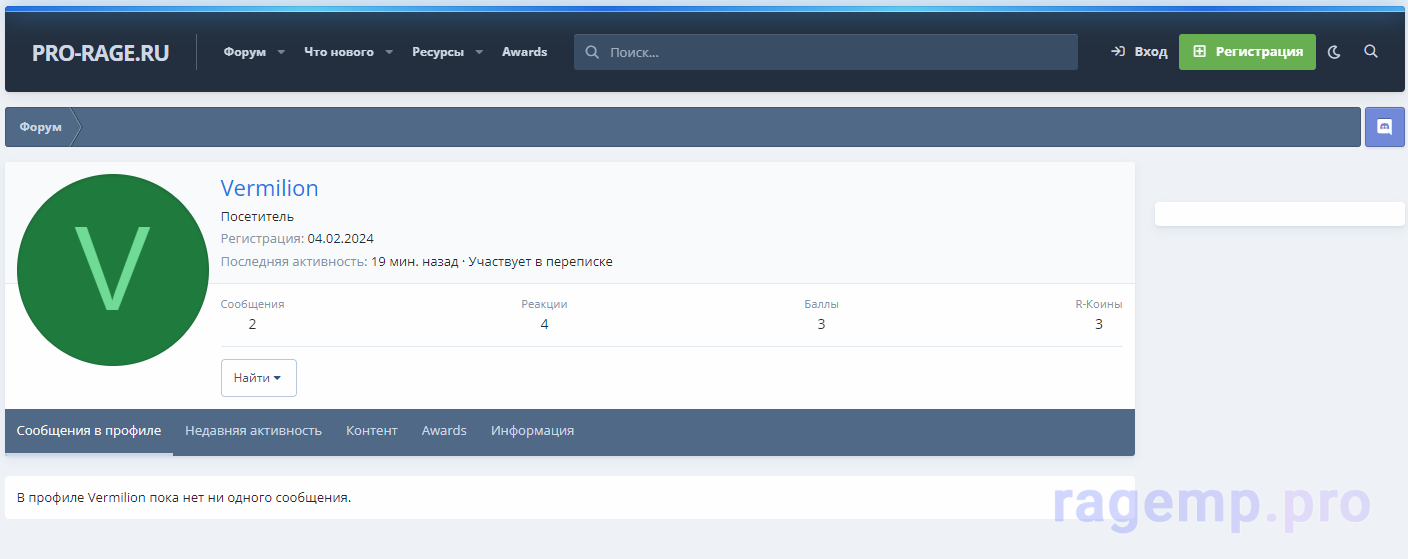Click the green Vermilion avatar

click(113, 269)
